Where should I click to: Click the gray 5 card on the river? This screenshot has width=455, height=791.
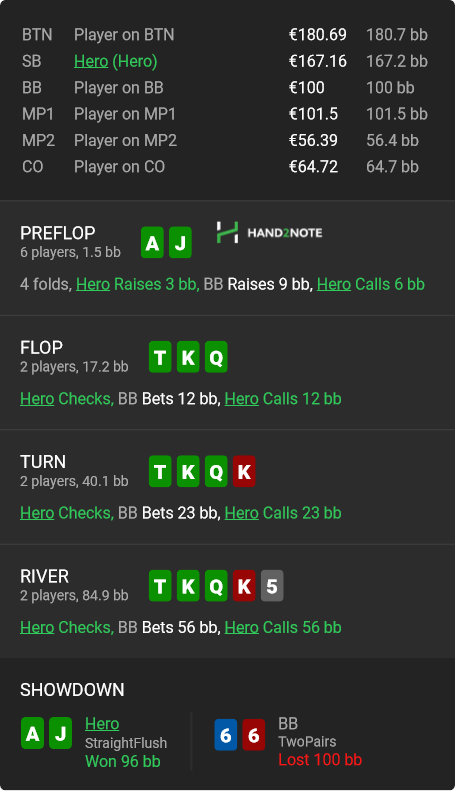[272, 586]
